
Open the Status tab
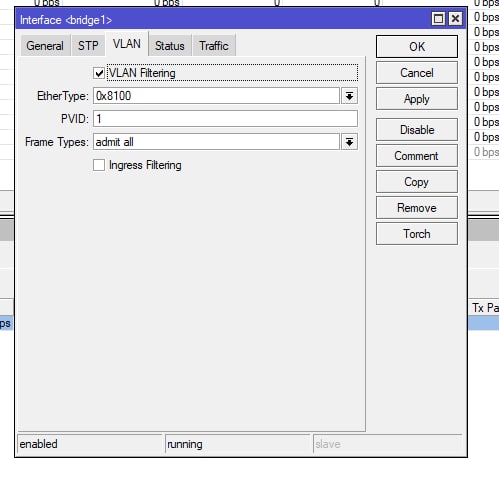(x=169, y=46)
